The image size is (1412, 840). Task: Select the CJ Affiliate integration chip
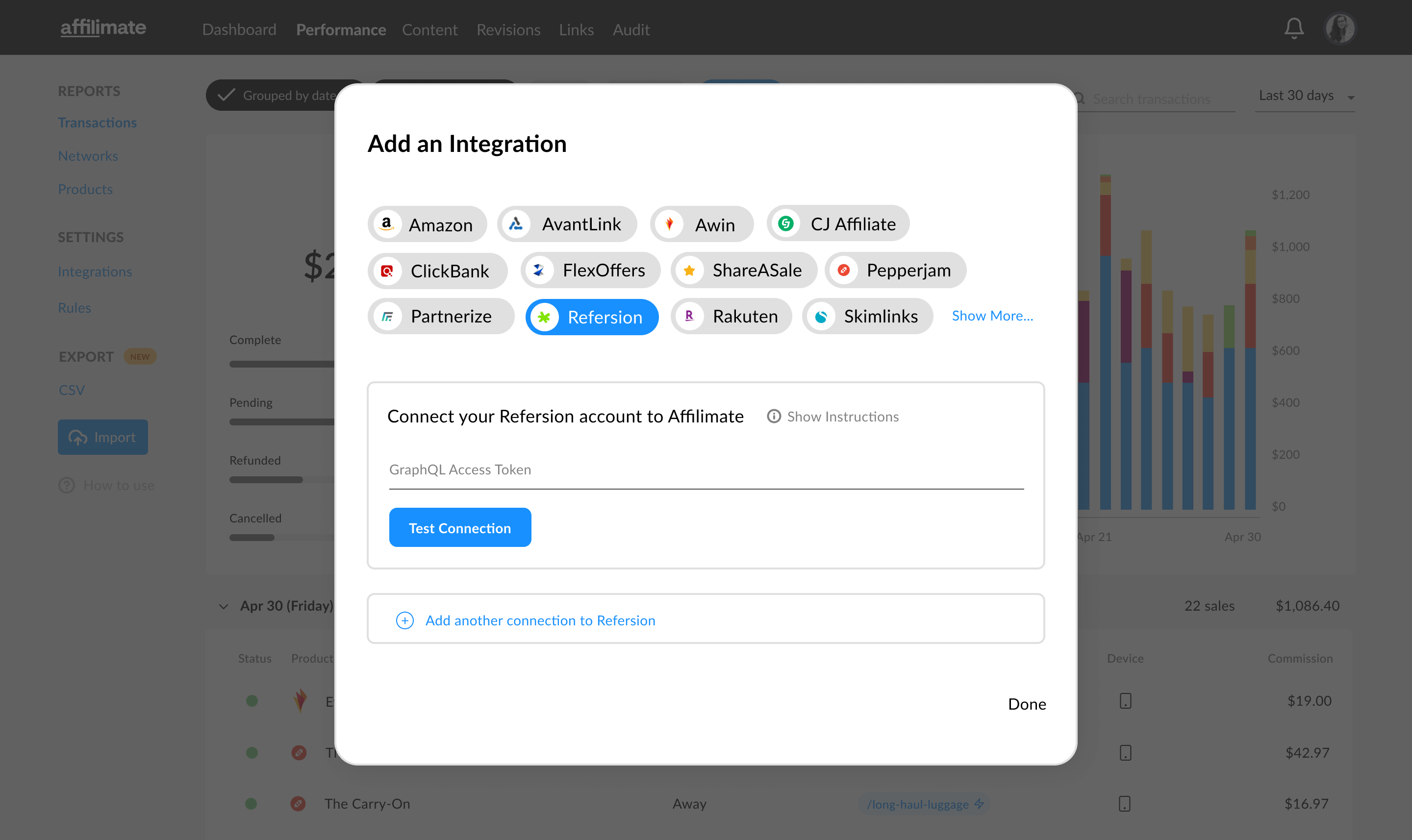click(x=838, y=223)
